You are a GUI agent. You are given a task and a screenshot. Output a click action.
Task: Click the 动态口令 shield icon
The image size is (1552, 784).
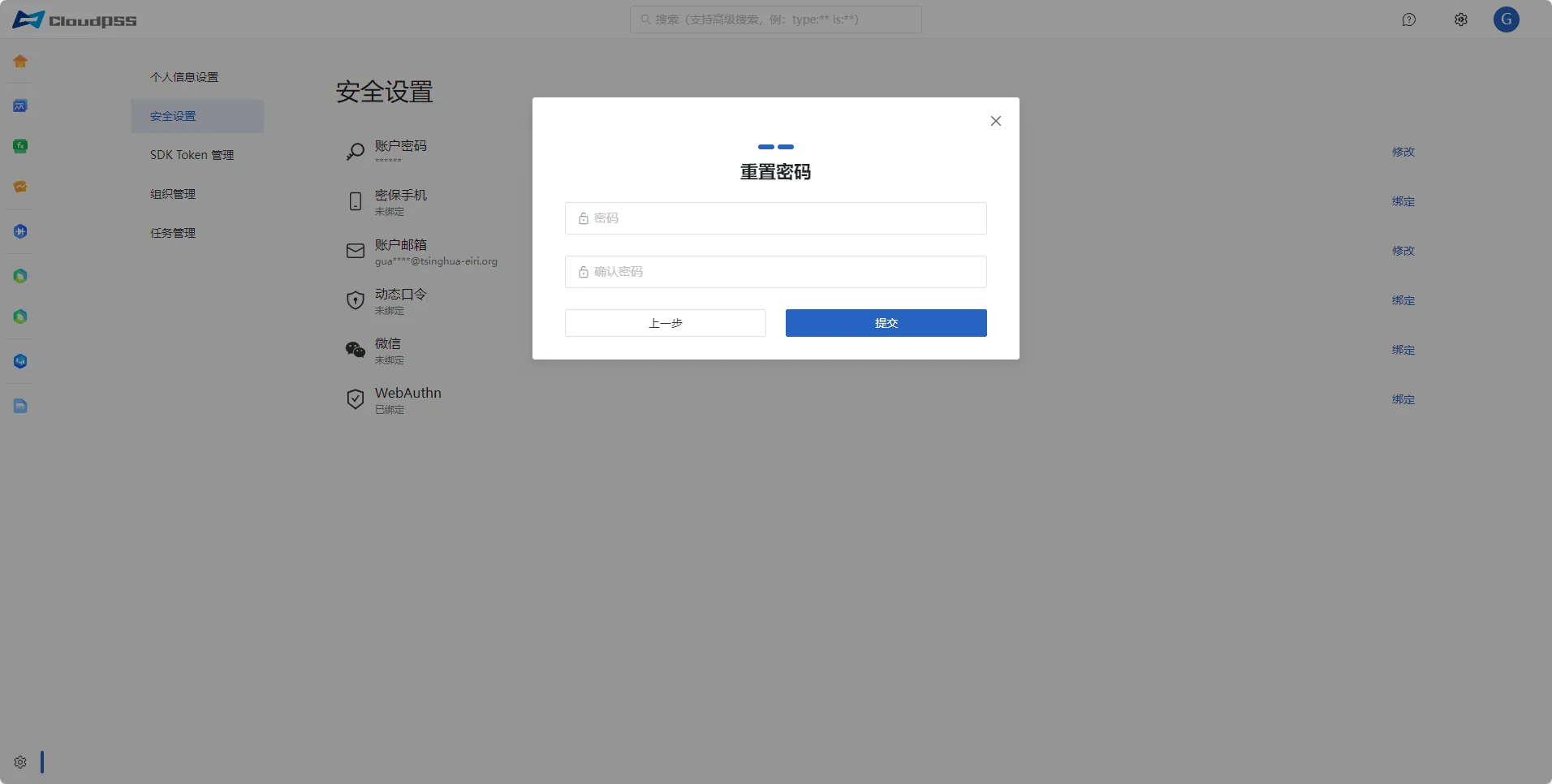[x=356, y=300]
